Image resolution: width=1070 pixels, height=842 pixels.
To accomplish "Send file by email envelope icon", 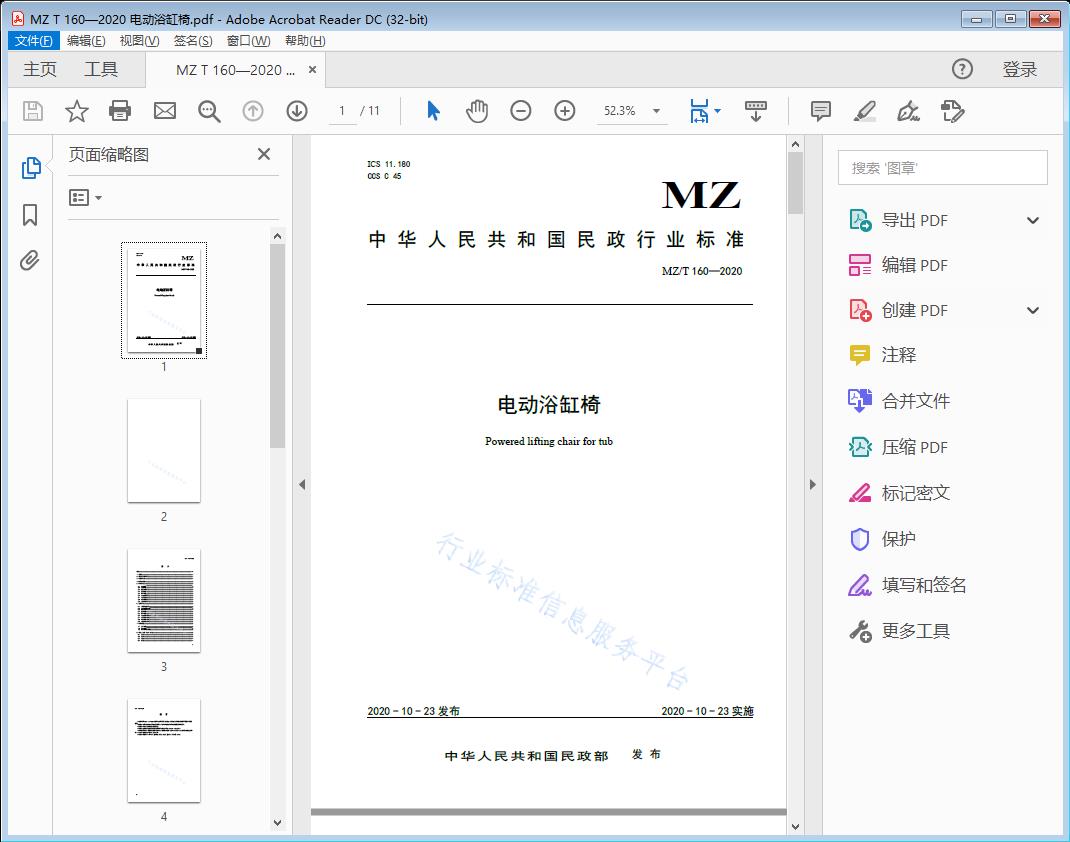I will (x=165, y=111).
